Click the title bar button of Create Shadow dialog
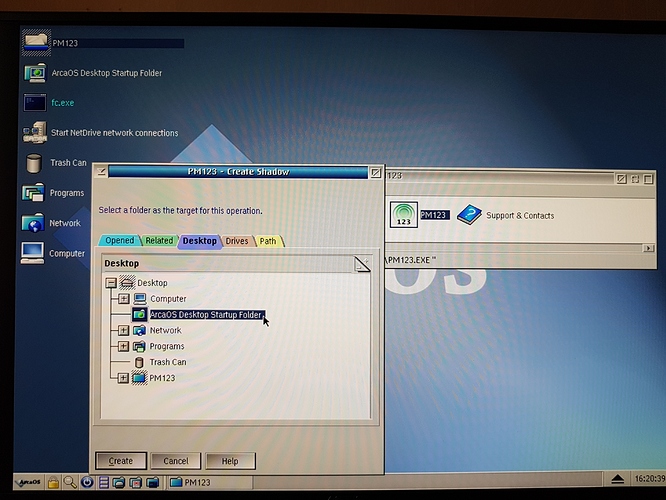The height and width of the screenshot is (500, 666). 375,172
